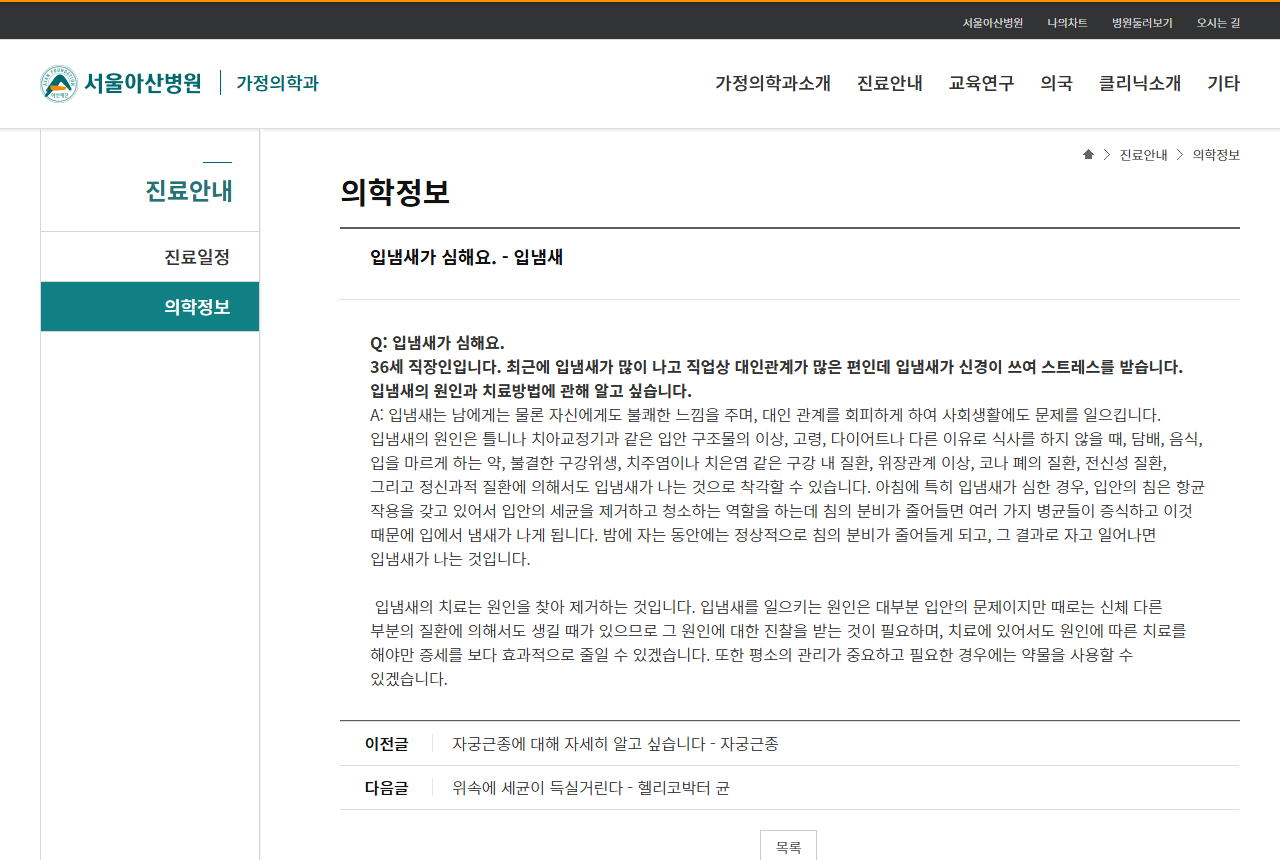Click 서울아산병원 logo text in header
The image size is (1280, 860).
[x=143, y=83]
